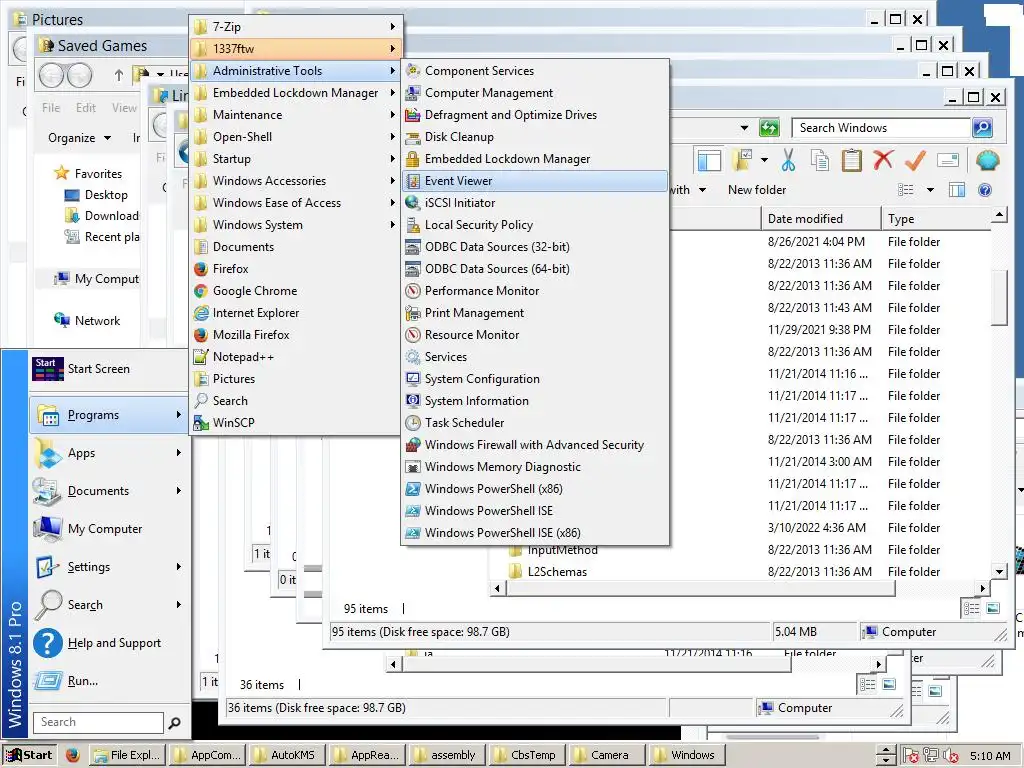Open Event Viewer from Administrative Tools
The image size is (1024, 768).
tap(535, 181)
